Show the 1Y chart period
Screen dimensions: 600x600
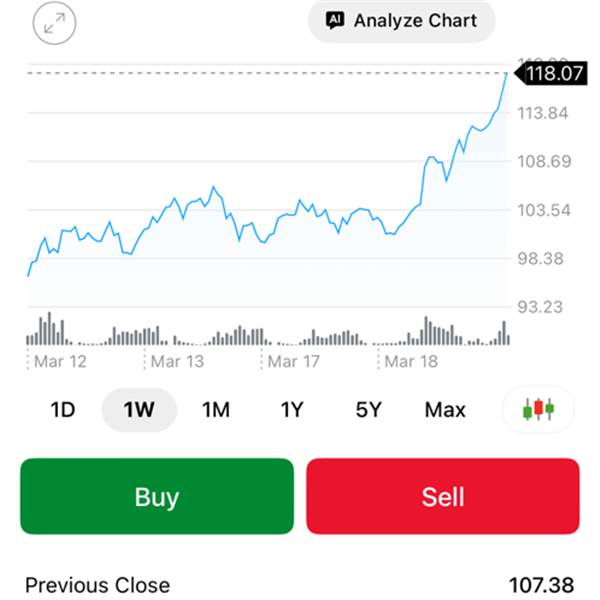(292, 409)
